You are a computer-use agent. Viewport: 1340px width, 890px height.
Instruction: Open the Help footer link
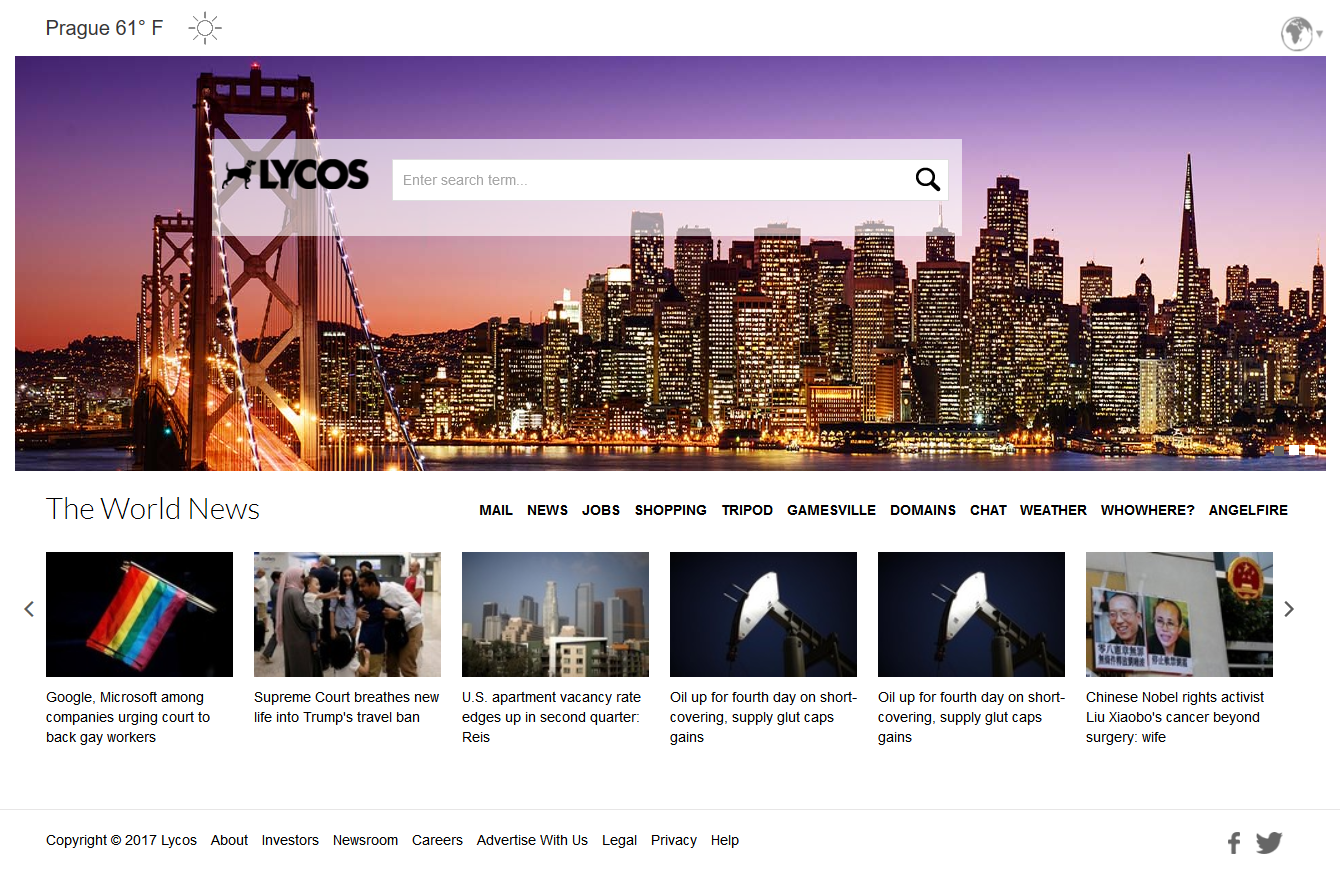coord(725,840)
